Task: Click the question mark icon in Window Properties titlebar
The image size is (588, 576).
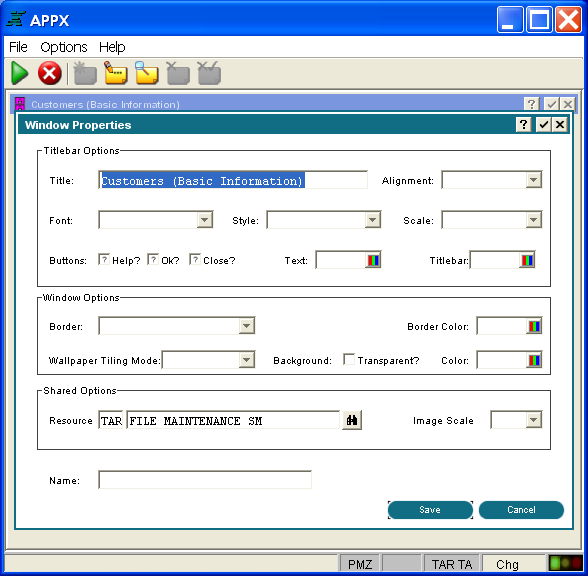Action: (x=524, y=124)
